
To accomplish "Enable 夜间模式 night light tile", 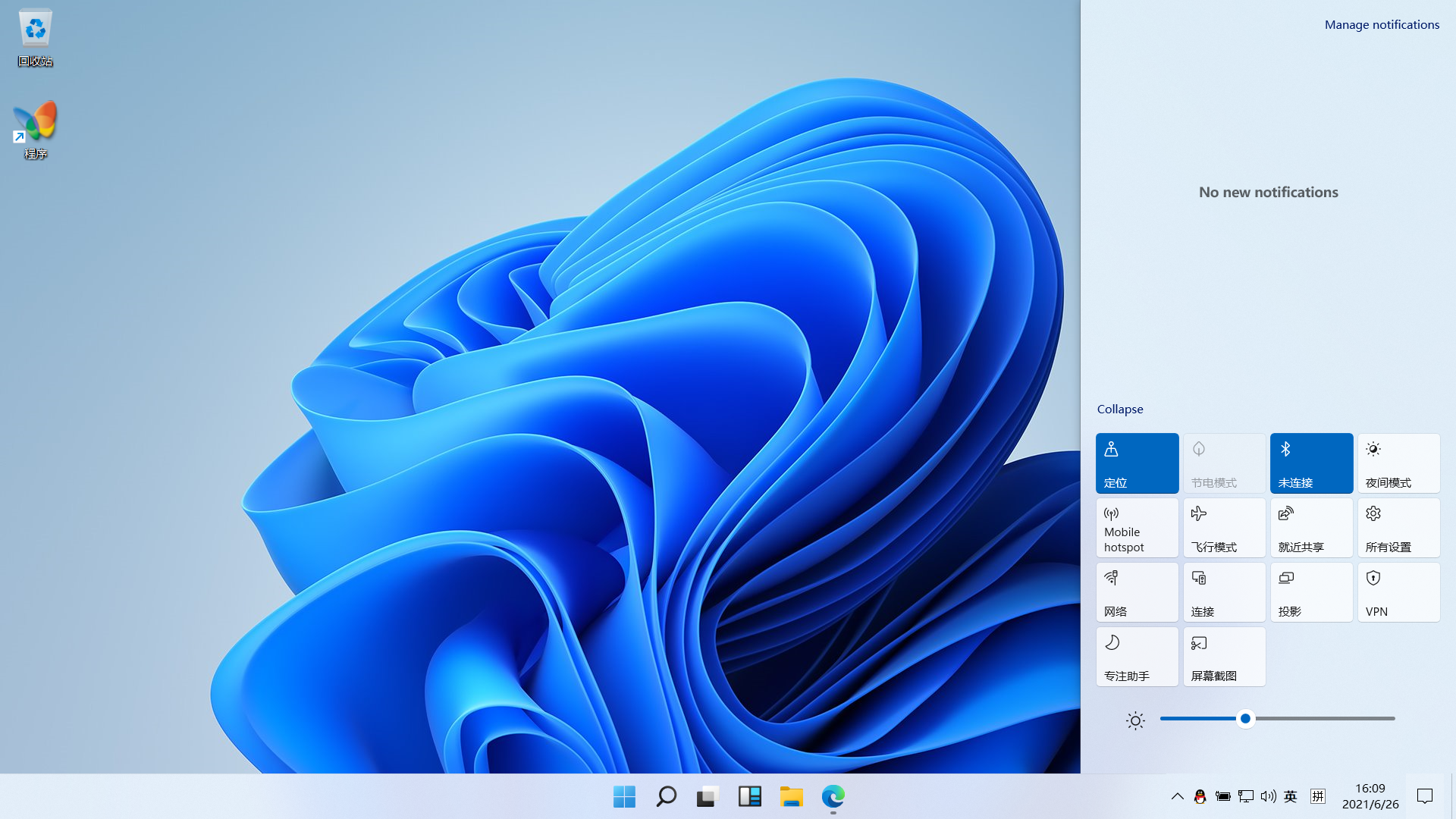I will tap(1398, 463).
